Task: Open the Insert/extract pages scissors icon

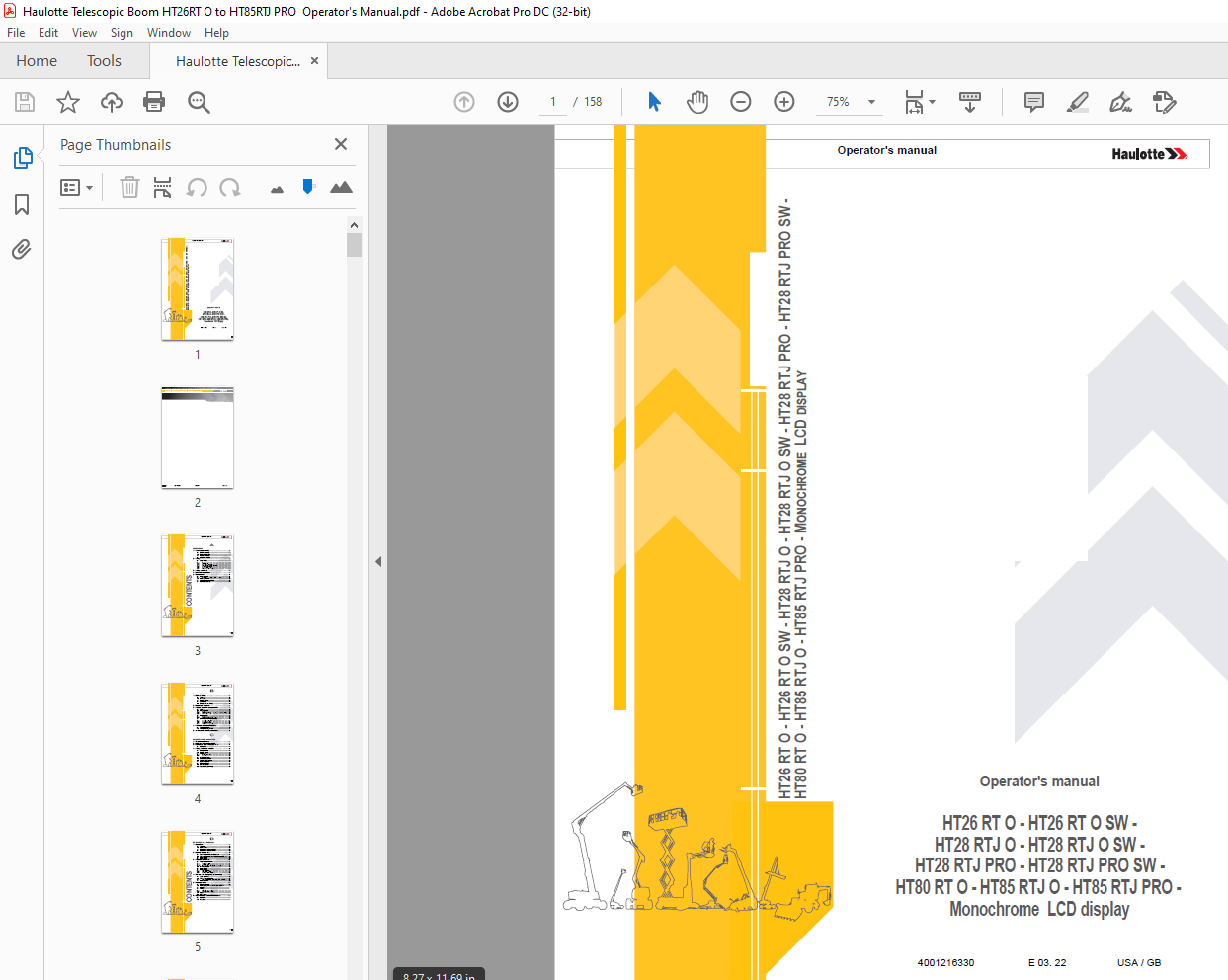Action: pyautogui.click(x=163, y=187)
